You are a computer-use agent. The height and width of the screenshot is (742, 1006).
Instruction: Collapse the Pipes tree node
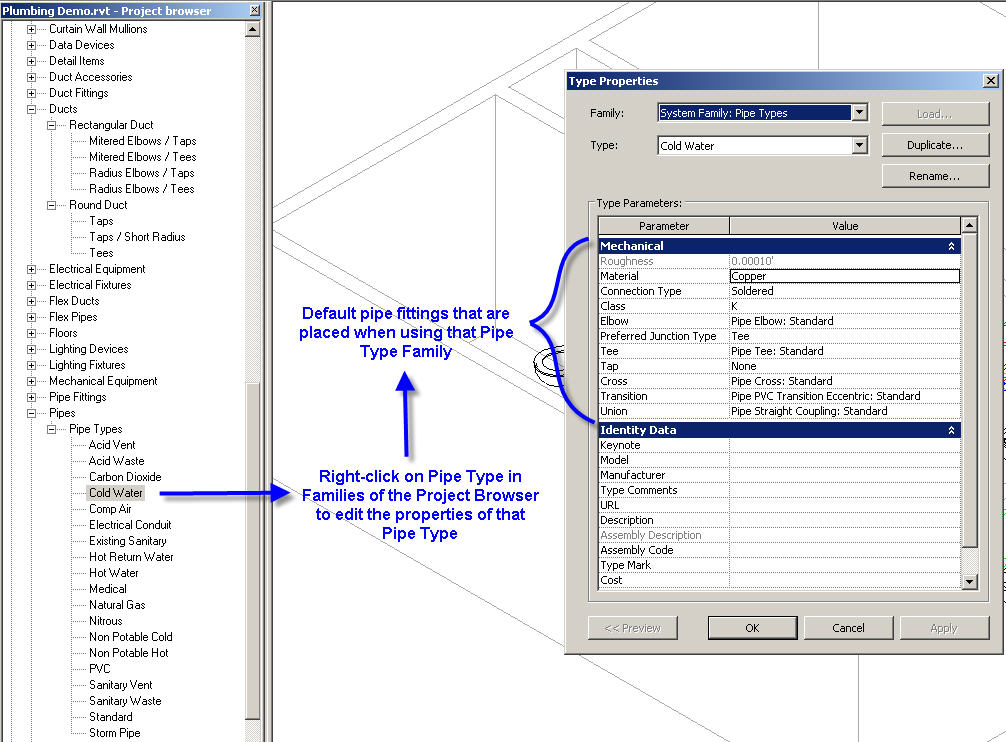coord(31,414)
